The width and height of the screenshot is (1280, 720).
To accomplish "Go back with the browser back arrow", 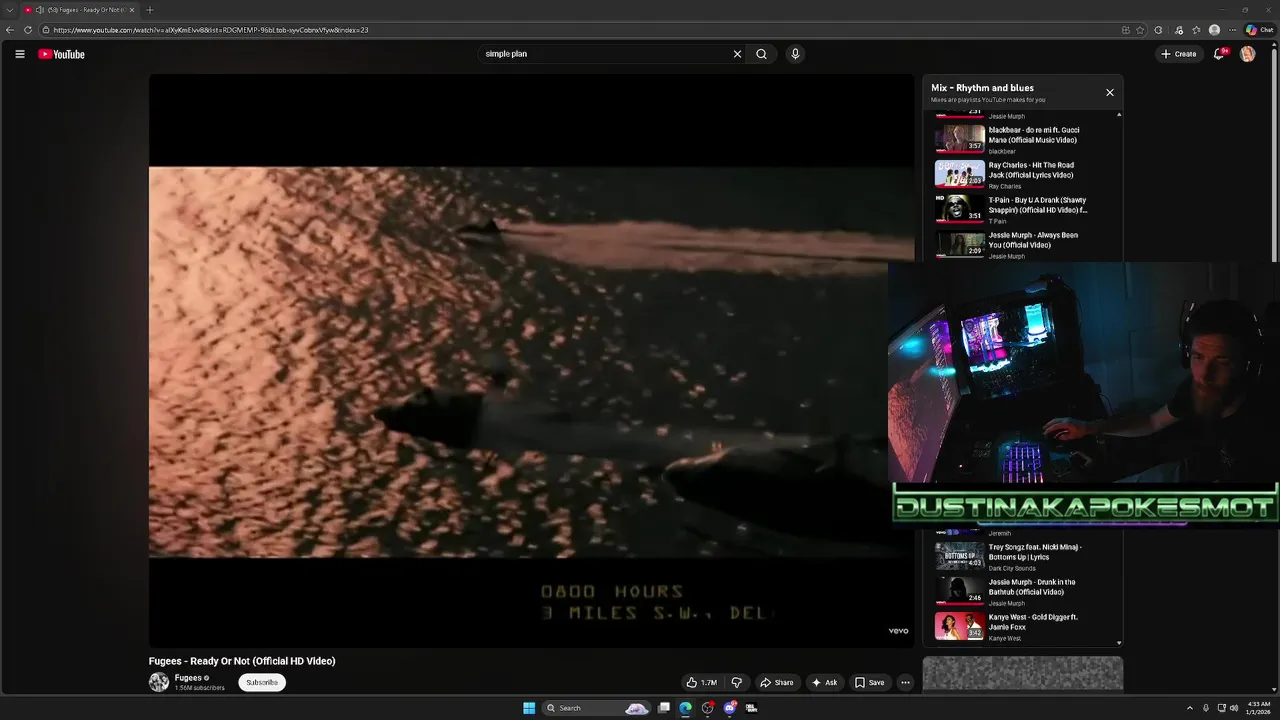I will click(10, 30).
